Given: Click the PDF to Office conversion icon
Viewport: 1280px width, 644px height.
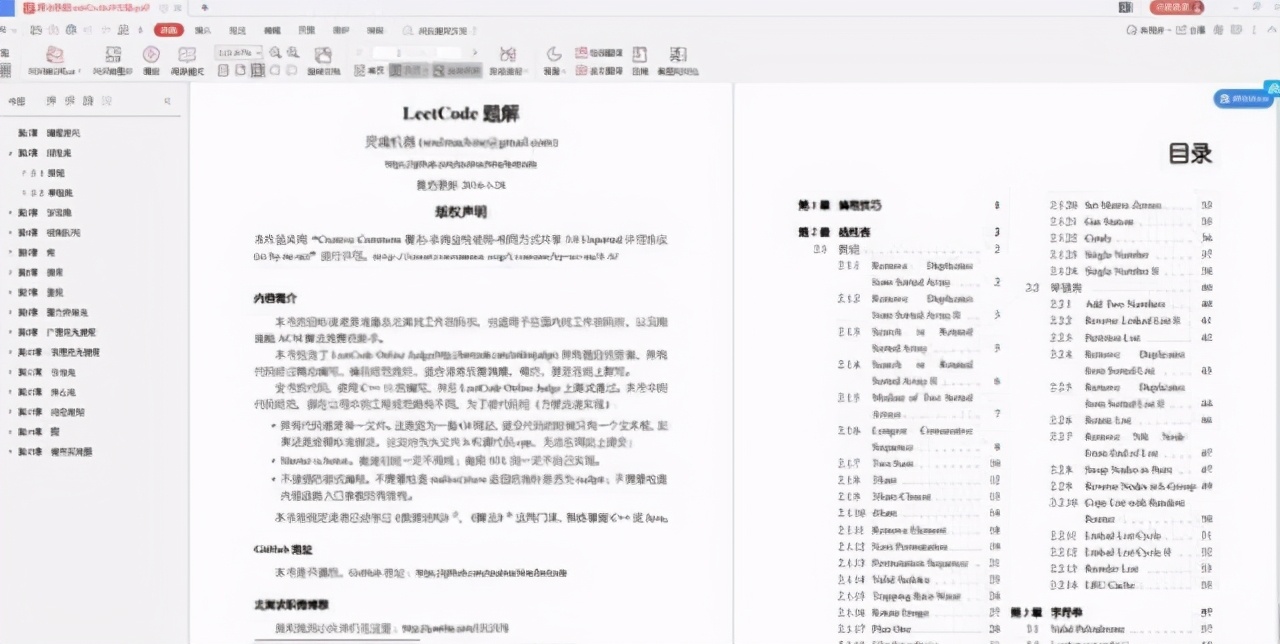Looking at the screenshot, I should (x=54, y=54).
